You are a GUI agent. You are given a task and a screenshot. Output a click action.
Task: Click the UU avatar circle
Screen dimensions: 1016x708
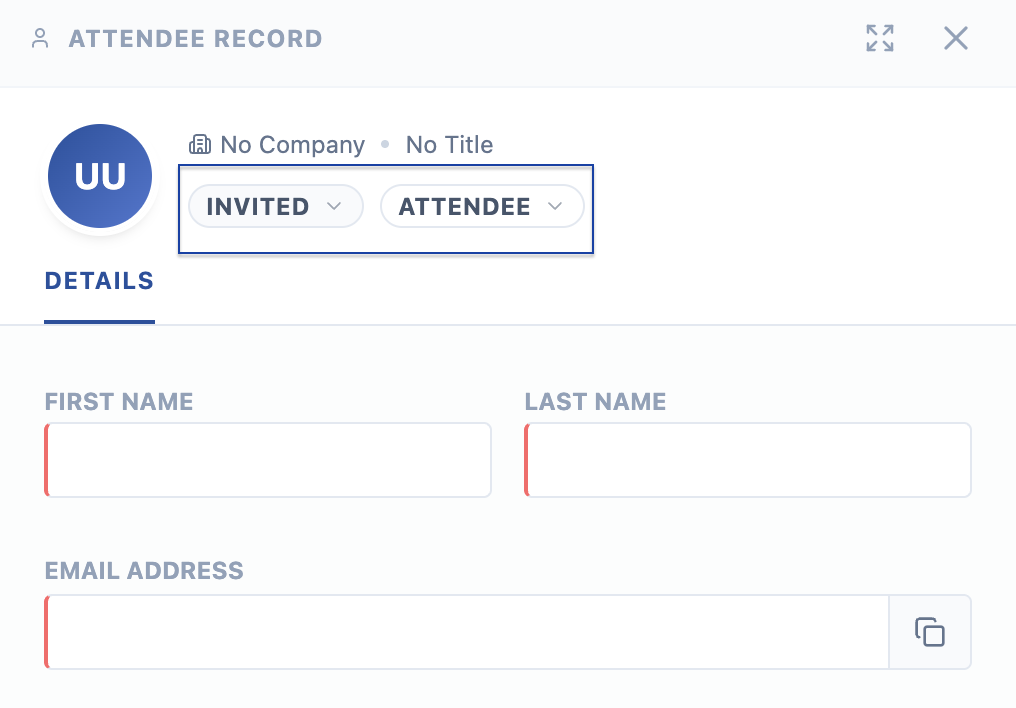coord(100,176)
